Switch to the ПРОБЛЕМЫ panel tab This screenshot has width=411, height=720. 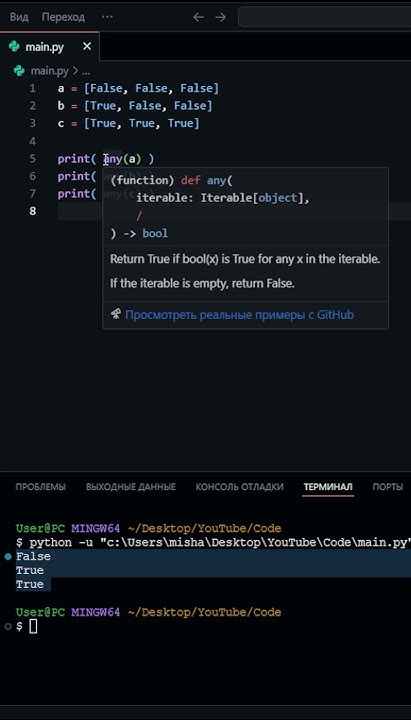click(40, 487)
